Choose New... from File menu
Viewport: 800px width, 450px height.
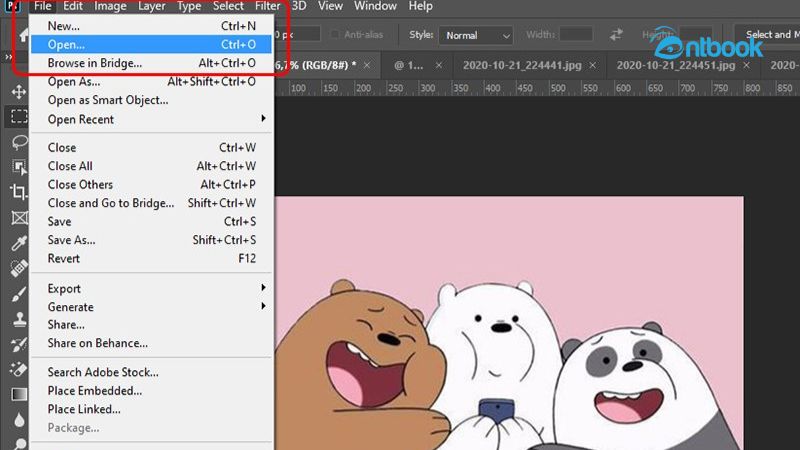pyautogui.click(x=152, y=26)
